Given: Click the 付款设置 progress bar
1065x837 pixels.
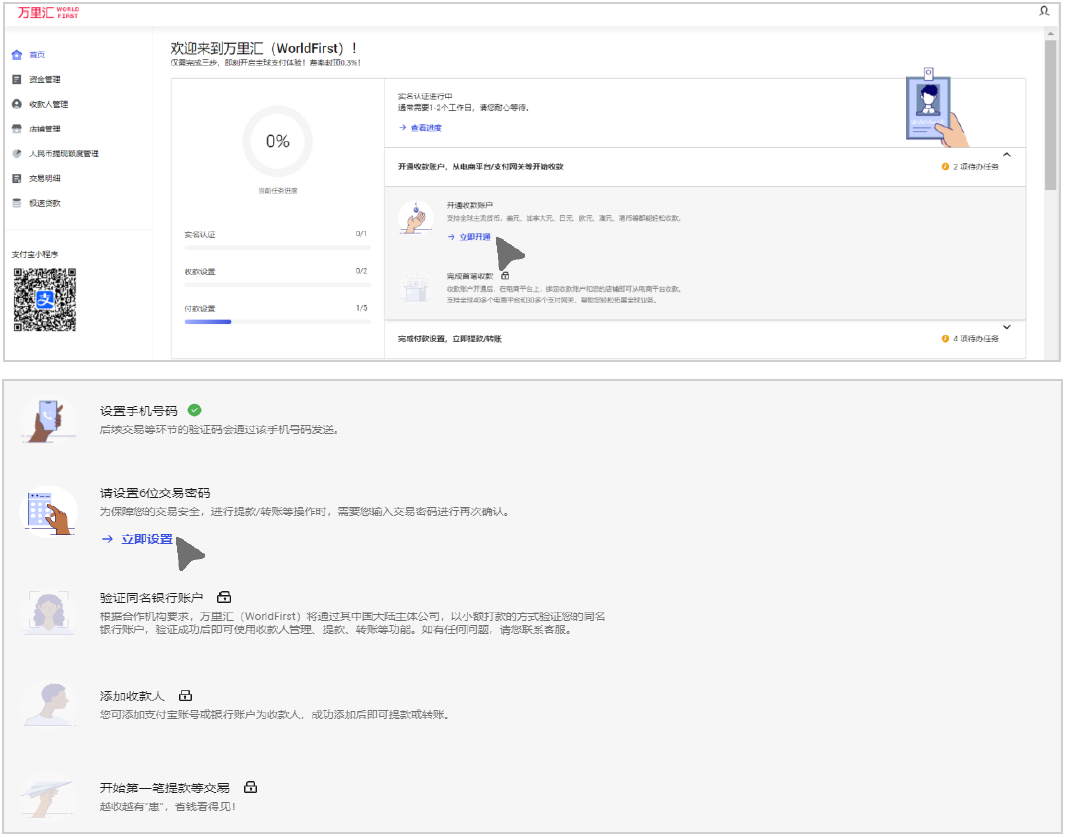Looking at the screenshot, I should [277, 321].
